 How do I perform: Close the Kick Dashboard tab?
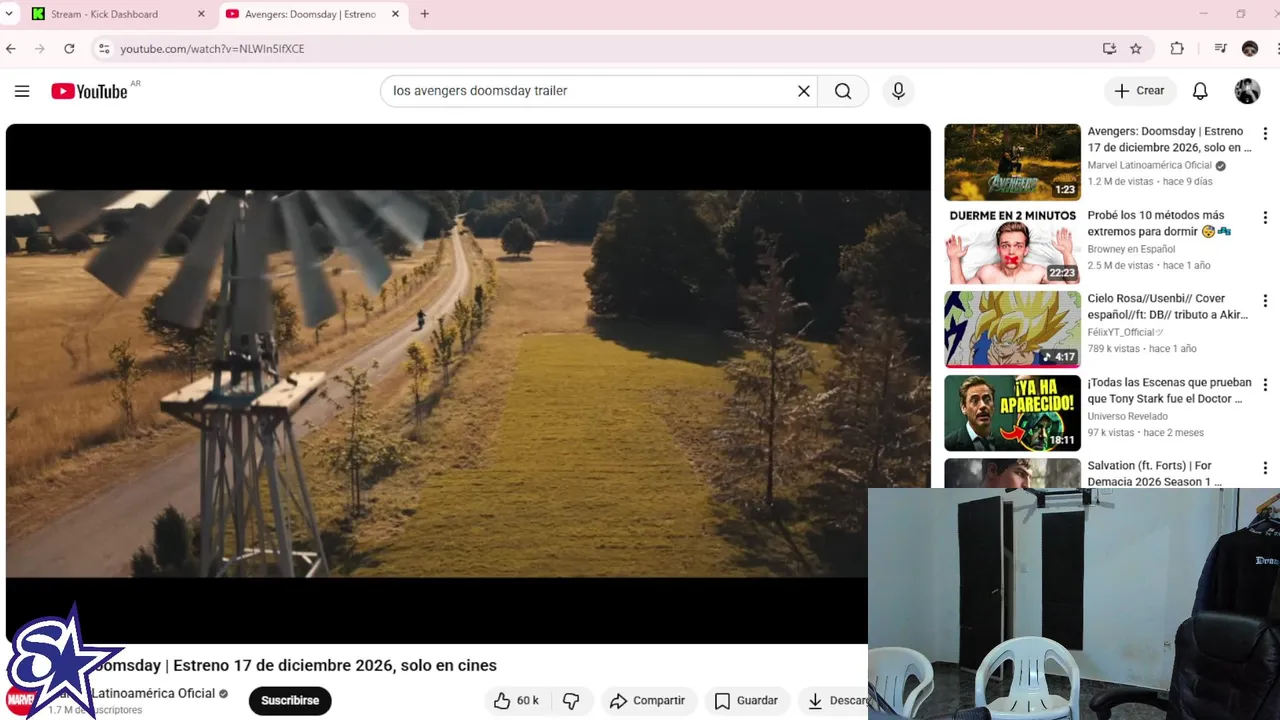point(201,14)
